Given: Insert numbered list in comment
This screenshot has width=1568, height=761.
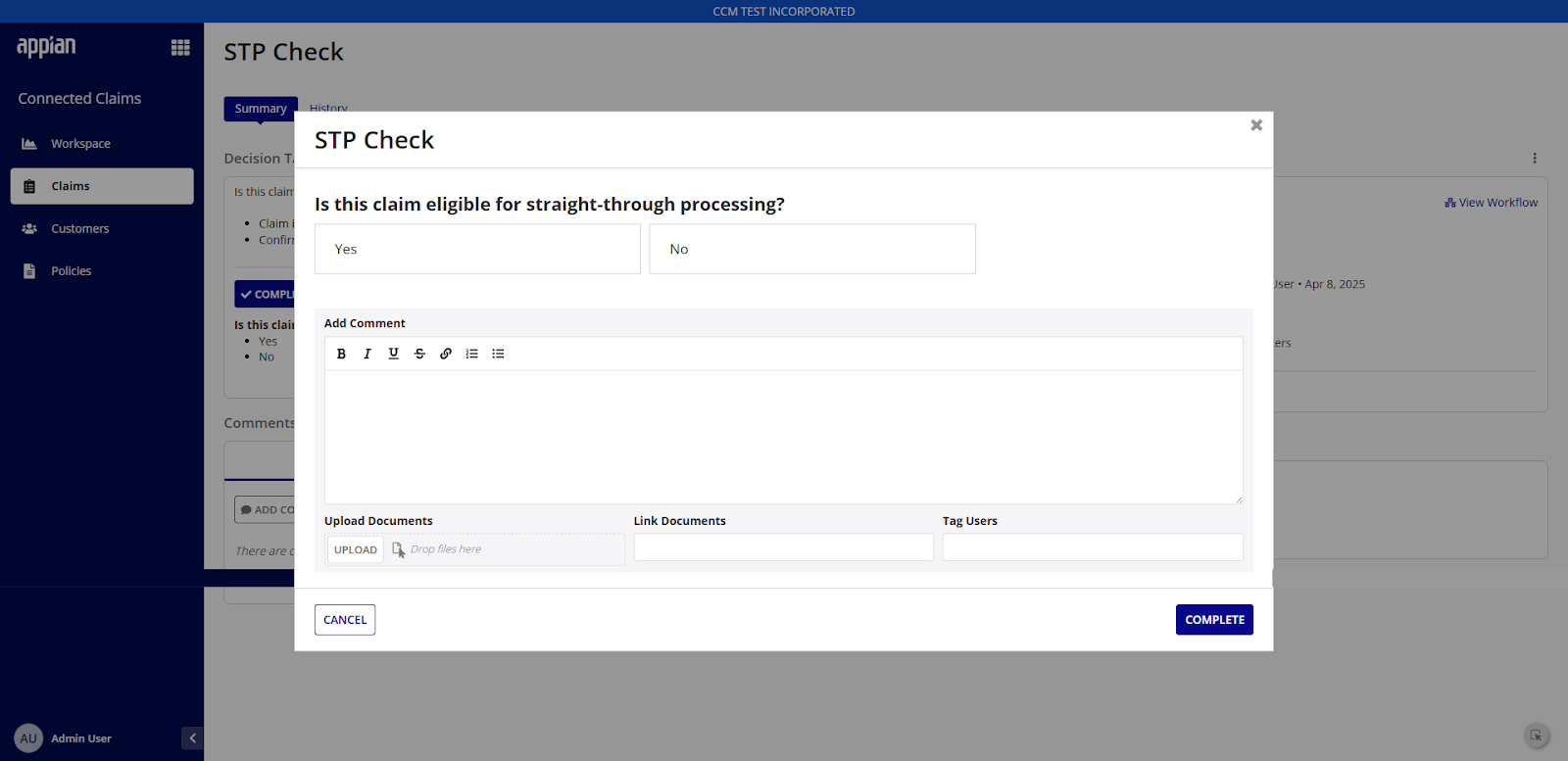Looking at the screenshot, I should click(472, 354).
